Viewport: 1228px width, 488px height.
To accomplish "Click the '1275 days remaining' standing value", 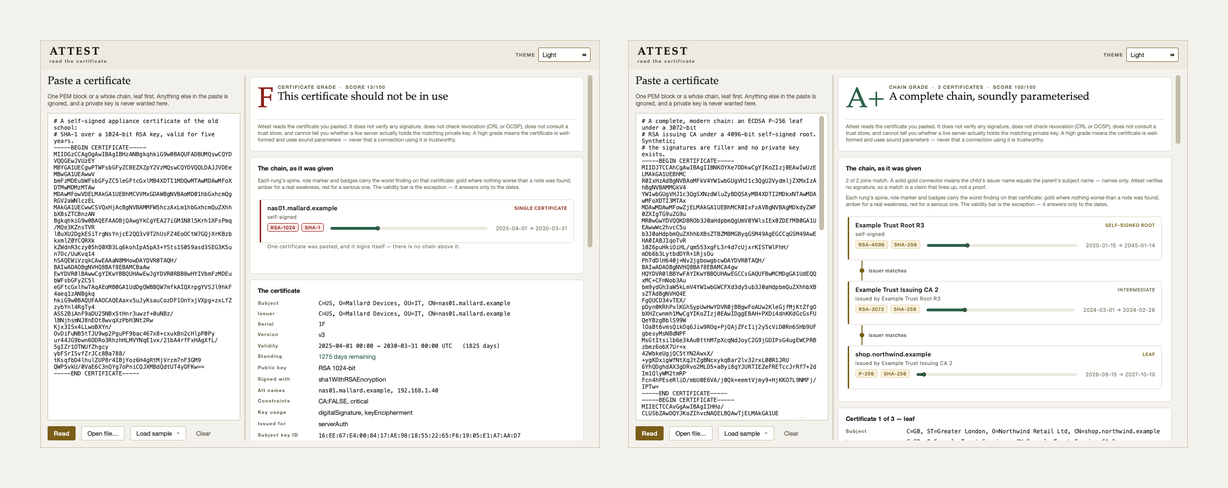I will [346, 356].
